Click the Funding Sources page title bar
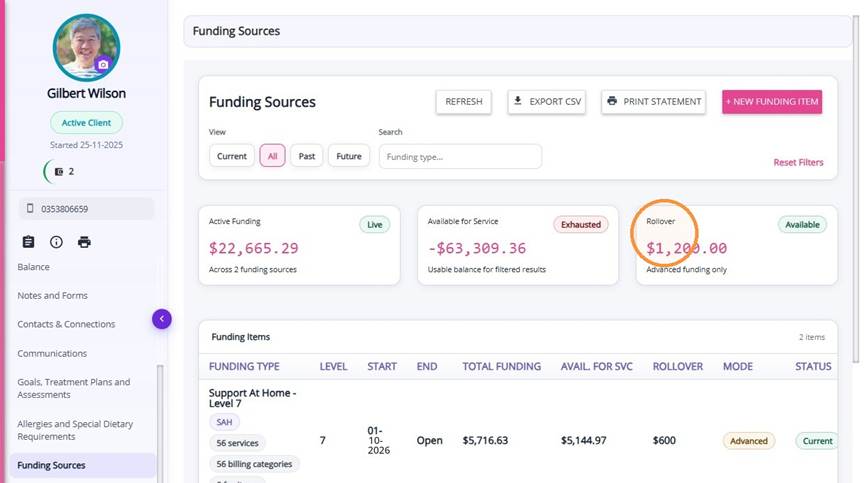 517,31
